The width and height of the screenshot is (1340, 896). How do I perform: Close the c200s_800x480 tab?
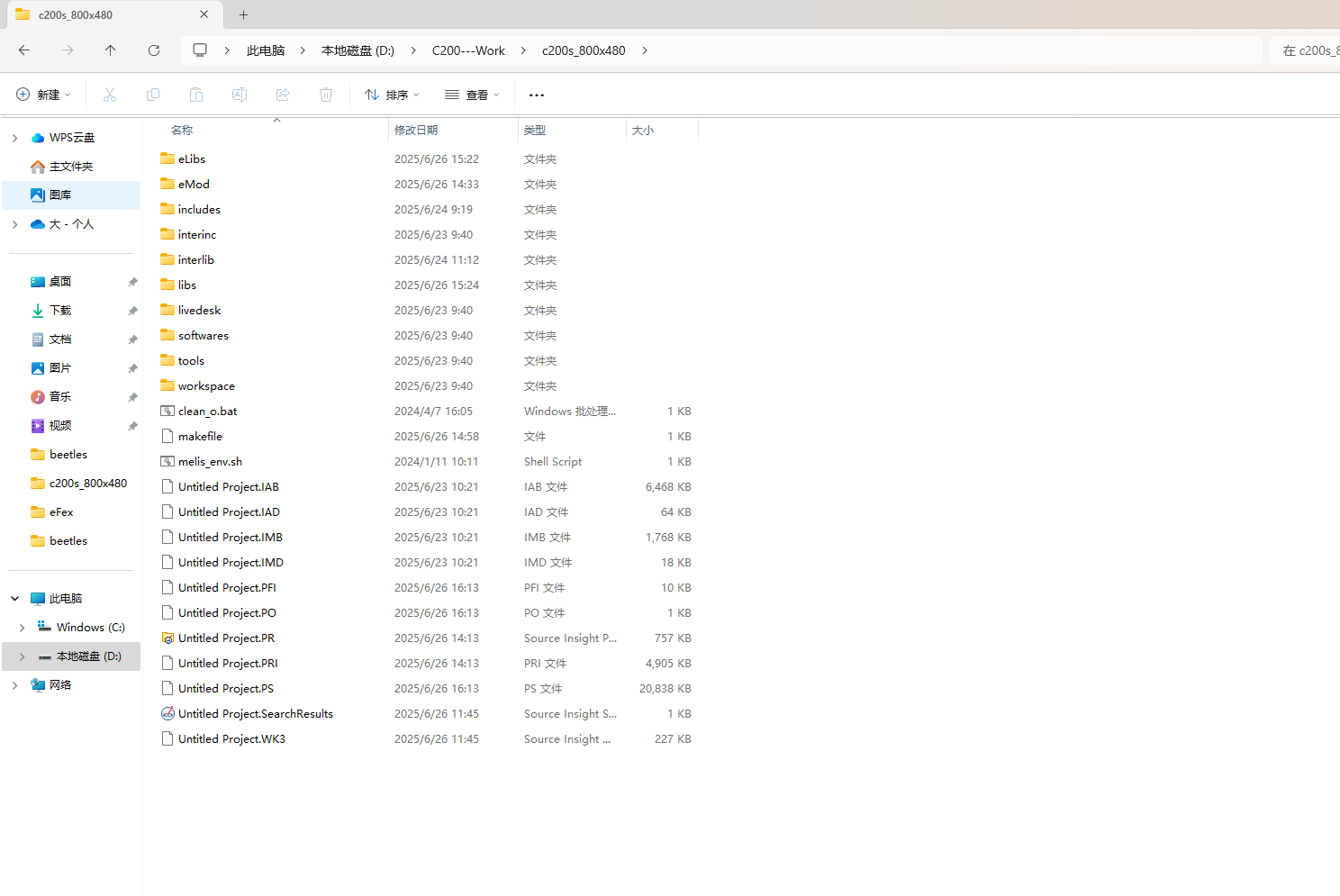coord(204,14)
